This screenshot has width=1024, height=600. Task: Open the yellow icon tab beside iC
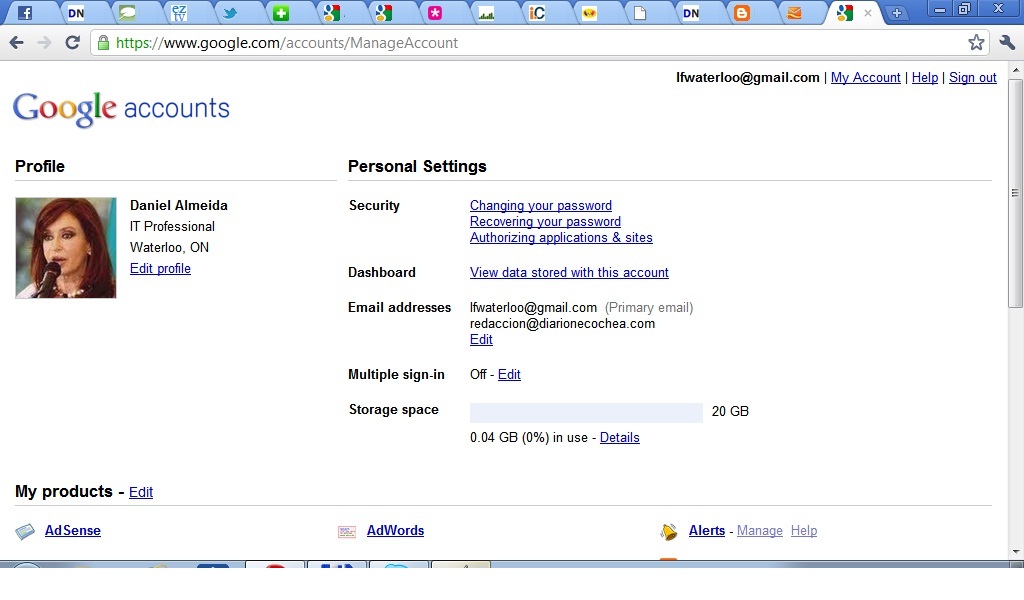[x=588, y=12]
